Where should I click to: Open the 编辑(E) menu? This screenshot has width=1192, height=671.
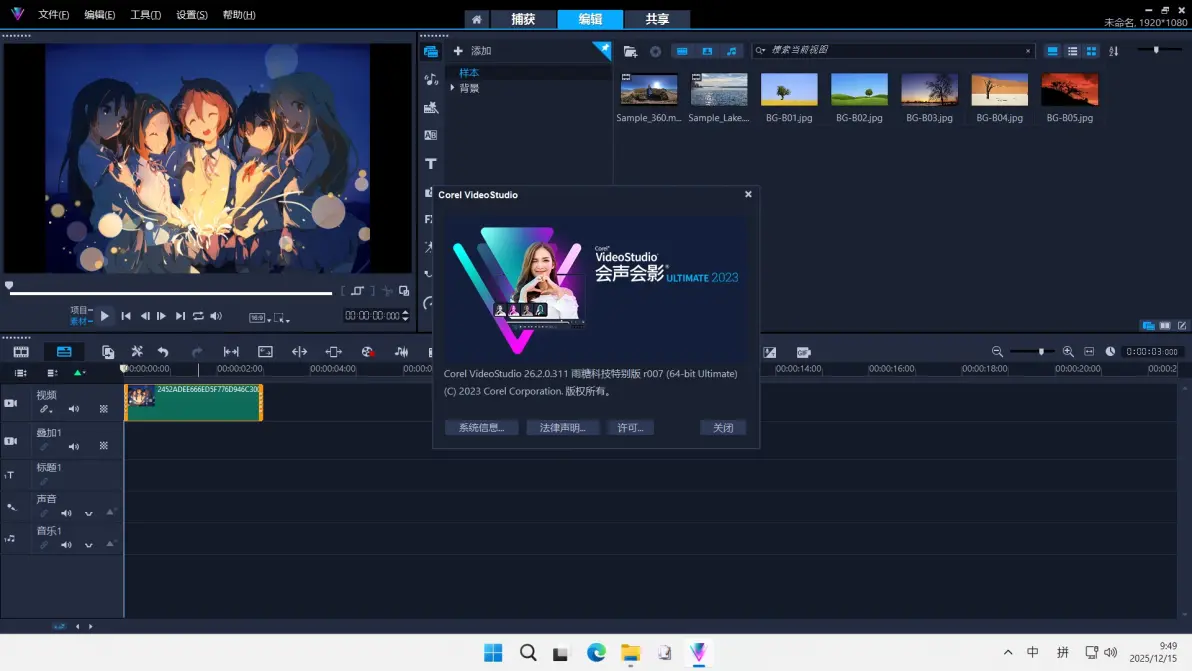(100, 14)
